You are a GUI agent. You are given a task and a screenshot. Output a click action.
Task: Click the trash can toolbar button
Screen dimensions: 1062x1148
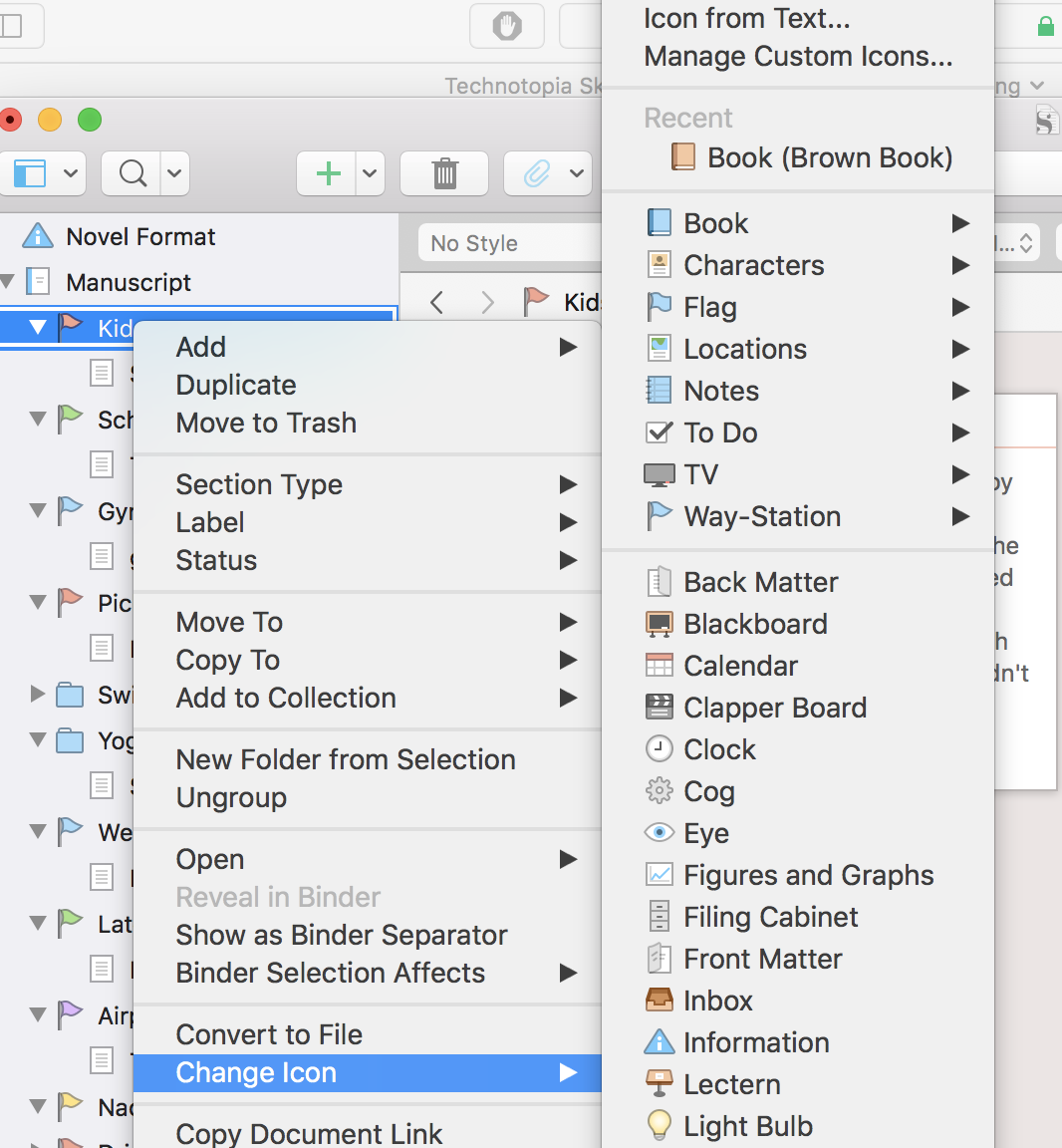pos(444,173)
